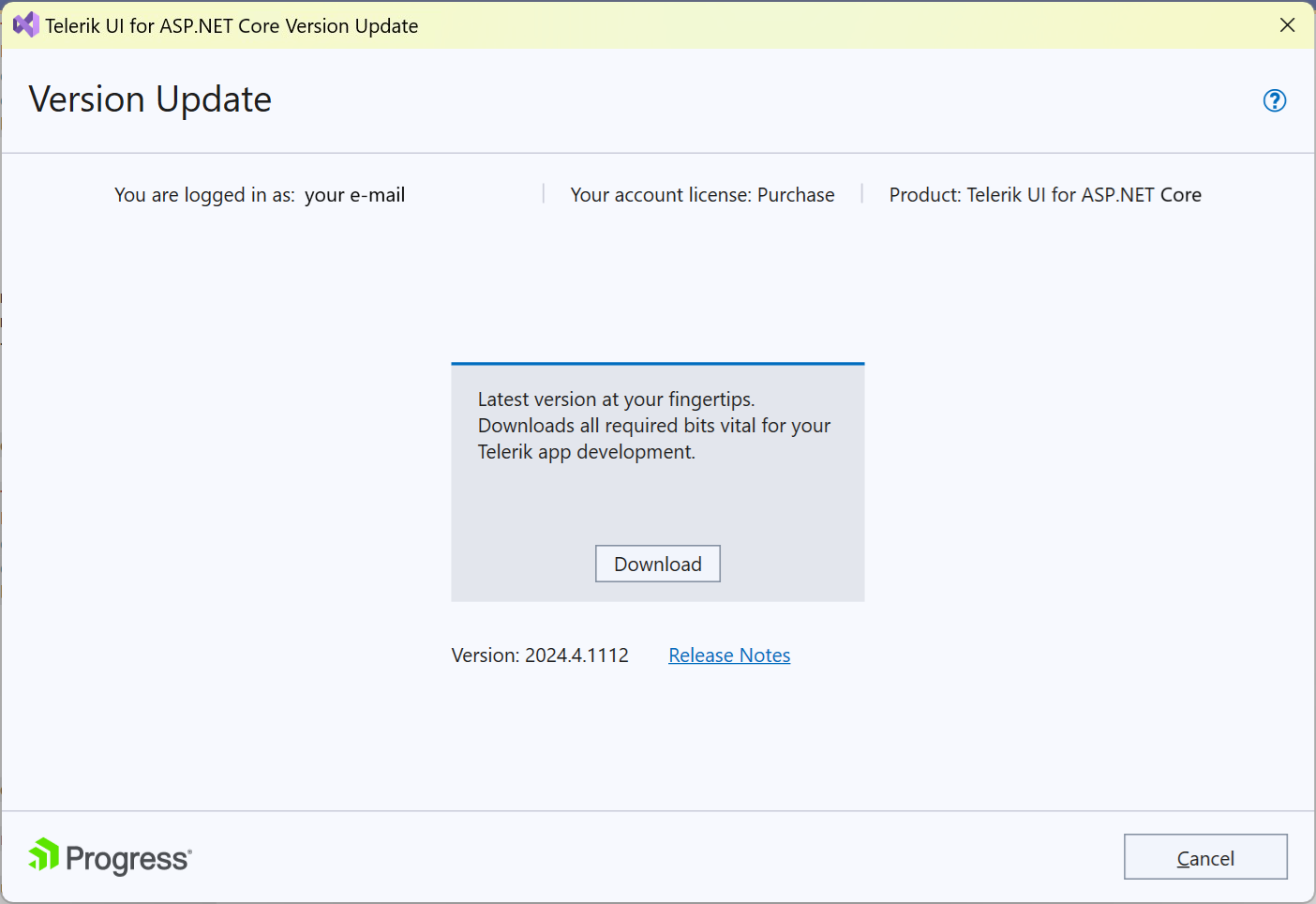Click the Download button
The height and width of the screenshot is (904, 1316).
click(x=657, y=564)
